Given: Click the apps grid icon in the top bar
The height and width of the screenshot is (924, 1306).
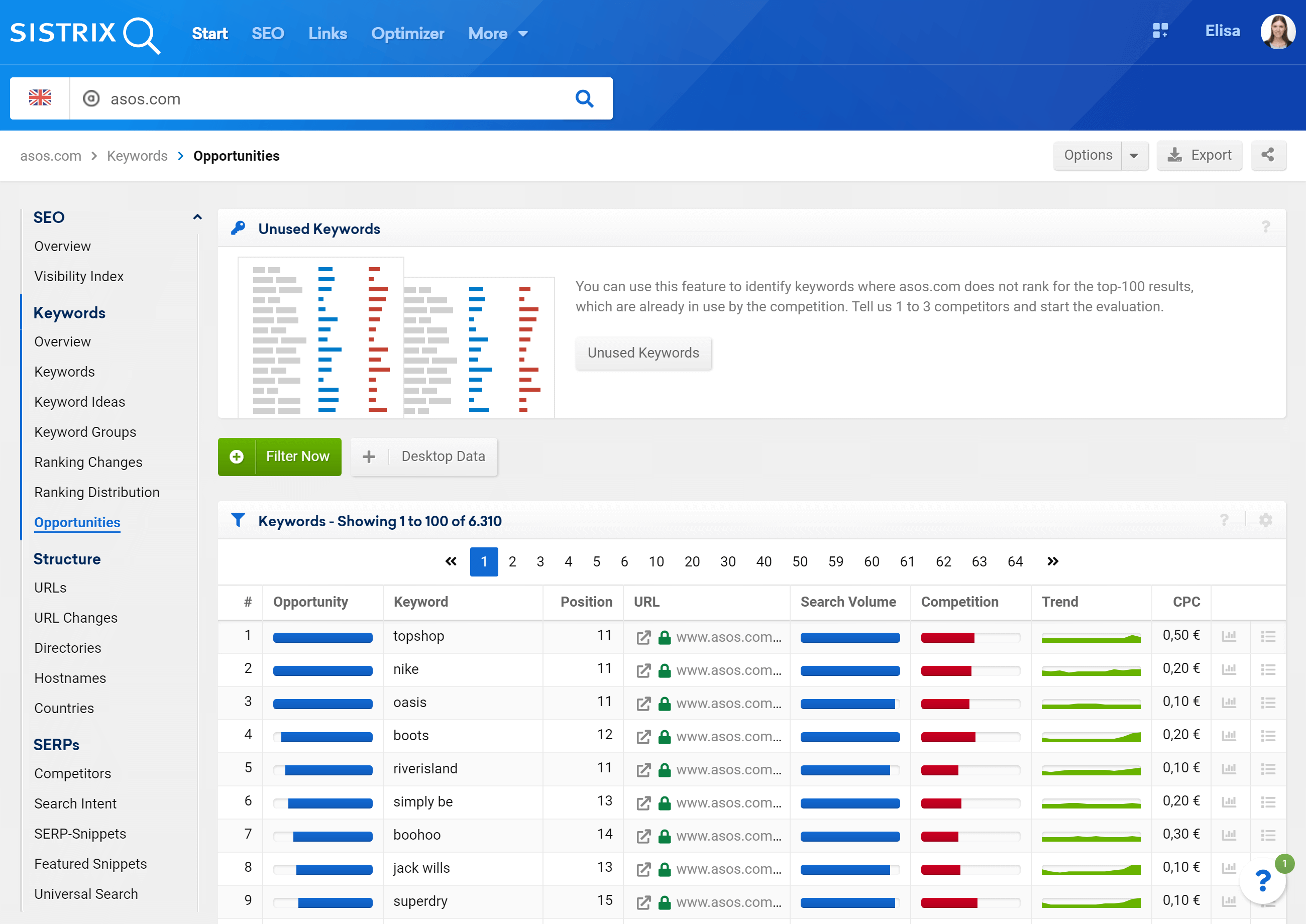Looking at the screenshot, I should tap(1160, 31).
